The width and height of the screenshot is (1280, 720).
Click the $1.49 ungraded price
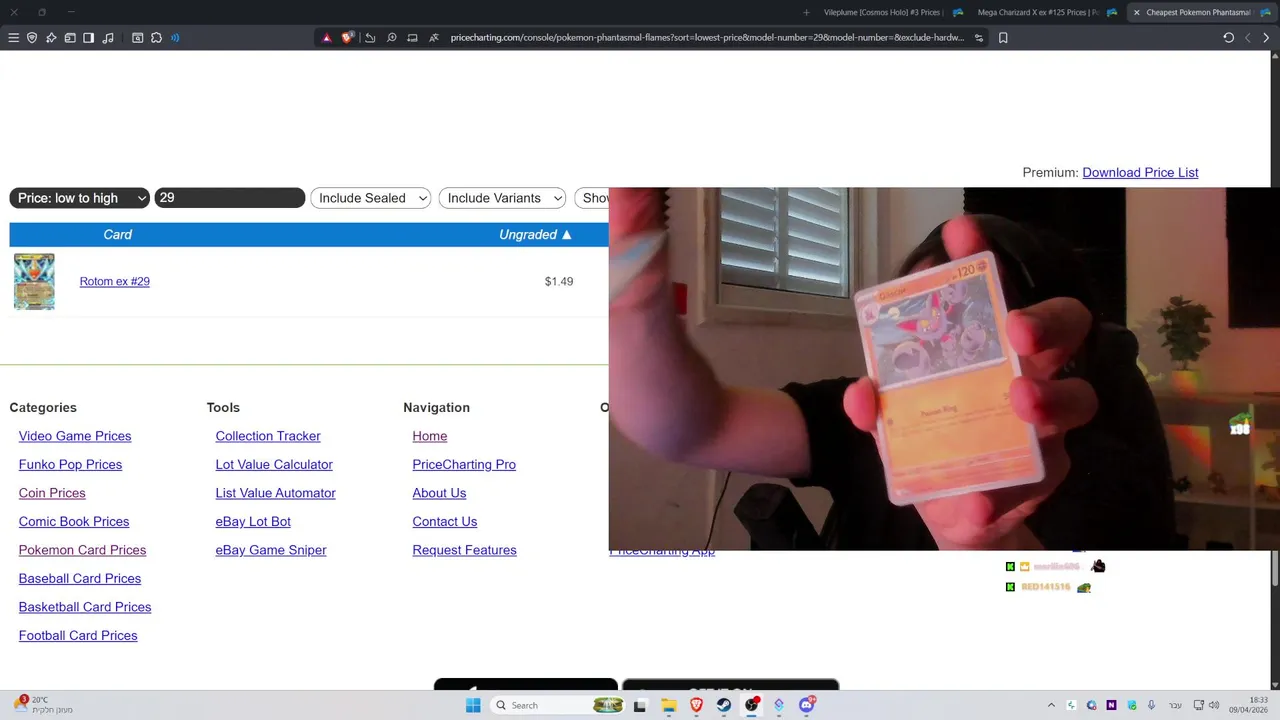pos(559,281)
